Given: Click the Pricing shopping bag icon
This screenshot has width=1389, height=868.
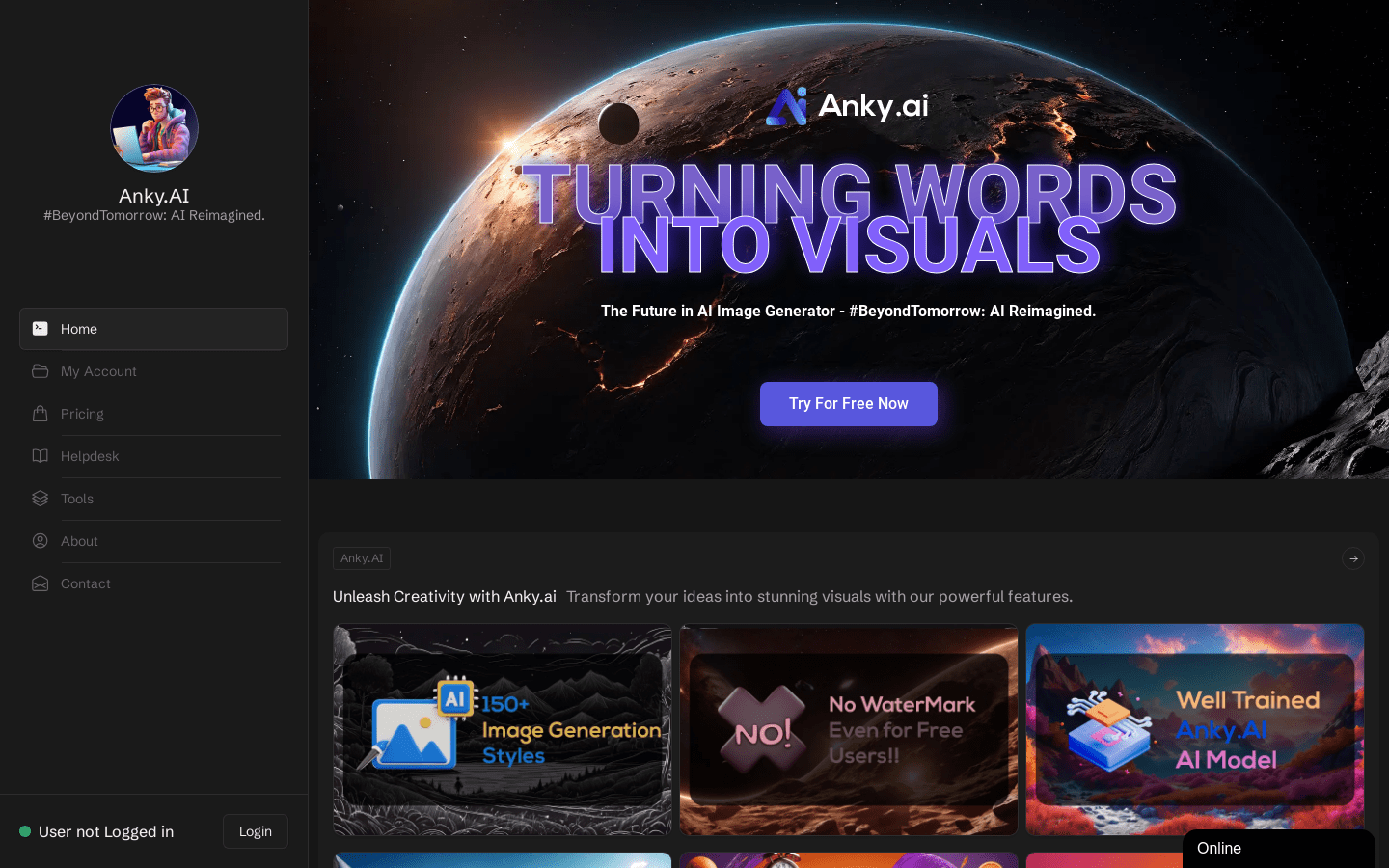Looking at the screenshot, I should click(x=40, y=414).
